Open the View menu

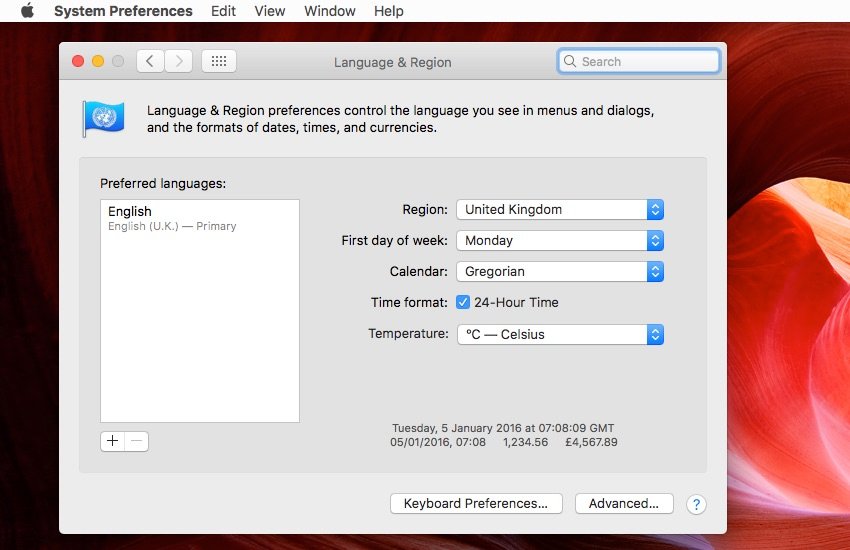coord(270,11)
